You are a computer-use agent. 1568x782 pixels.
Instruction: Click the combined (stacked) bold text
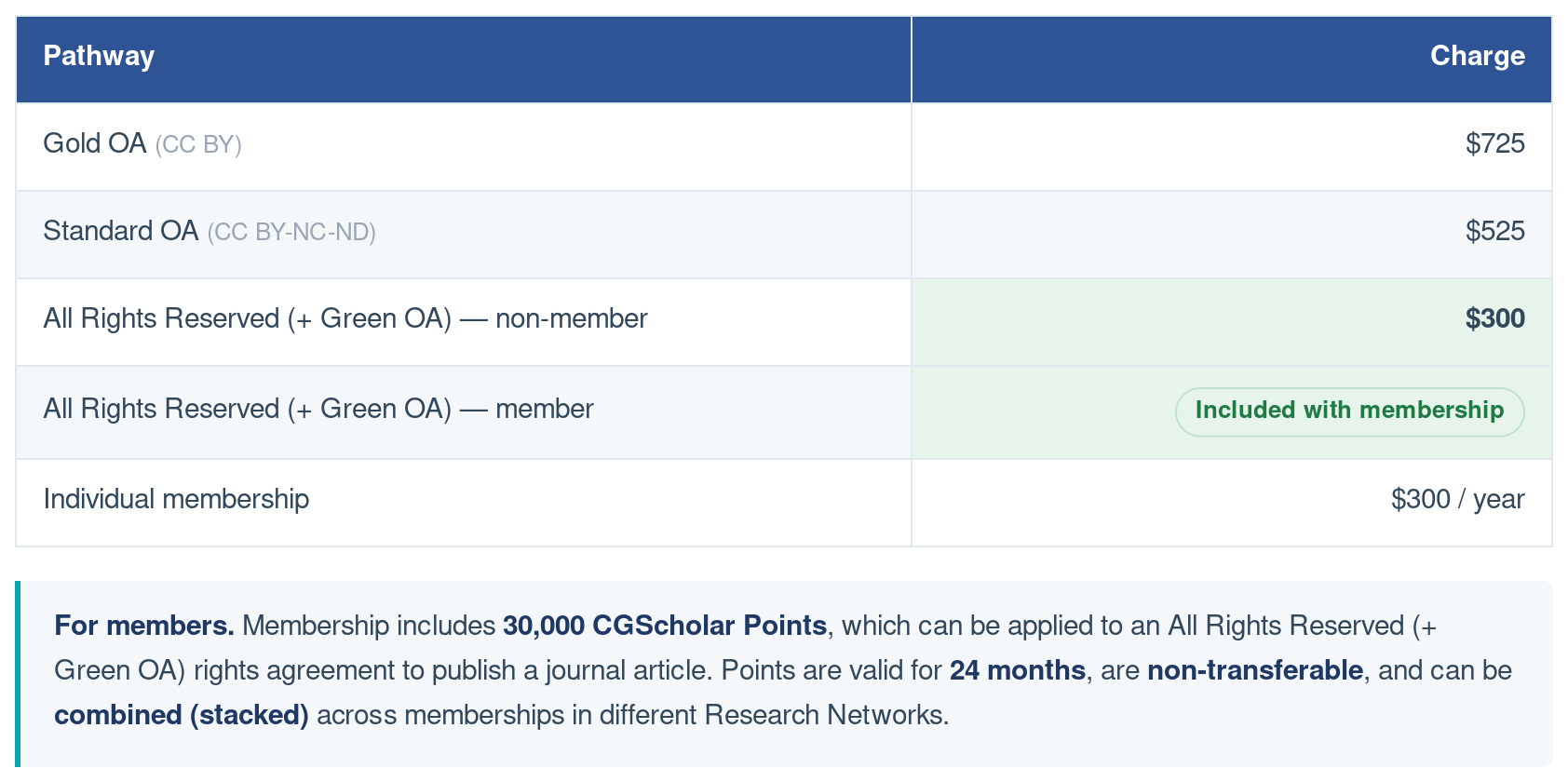point(182,715)
